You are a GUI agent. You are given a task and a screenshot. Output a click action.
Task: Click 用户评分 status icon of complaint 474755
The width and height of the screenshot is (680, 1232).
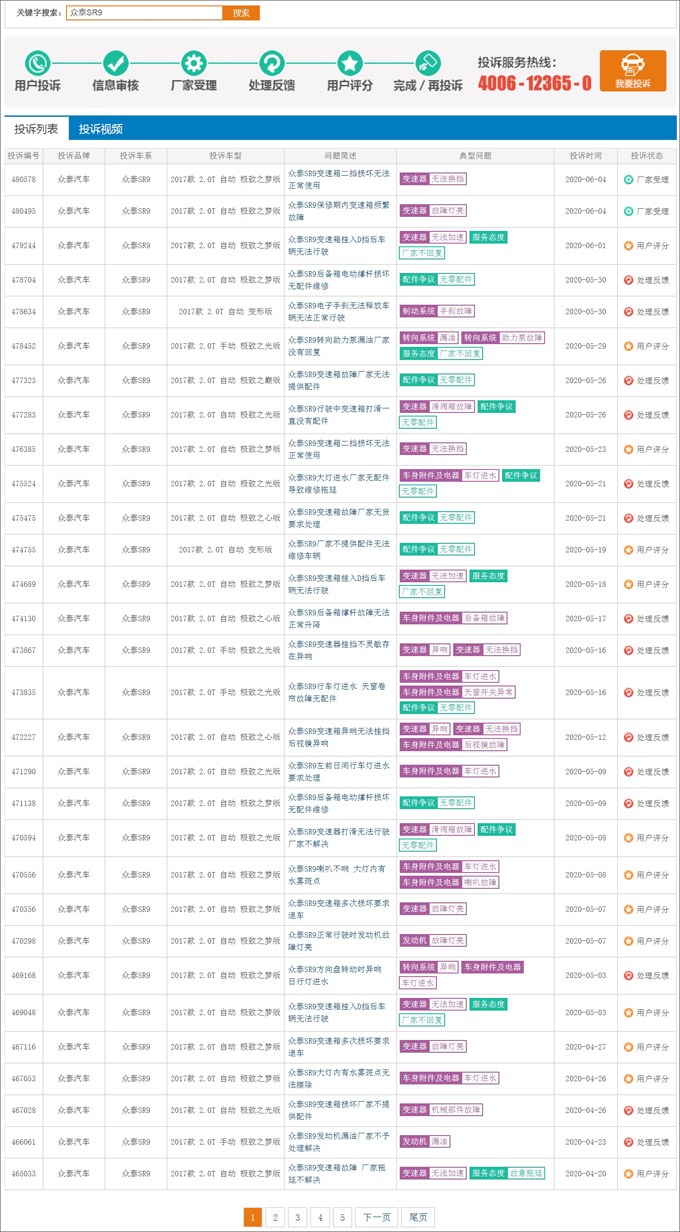628,549
